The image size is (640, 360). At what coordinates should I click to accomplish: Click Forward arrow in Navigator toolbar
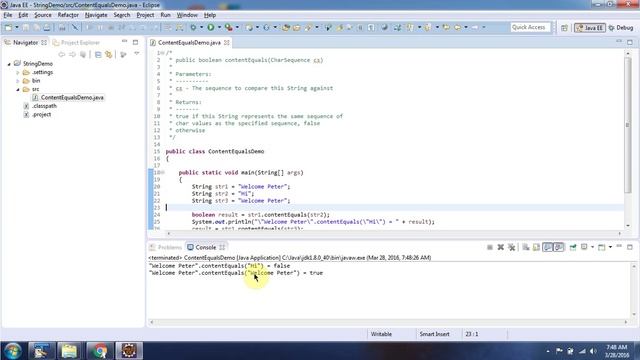[72, 54]
